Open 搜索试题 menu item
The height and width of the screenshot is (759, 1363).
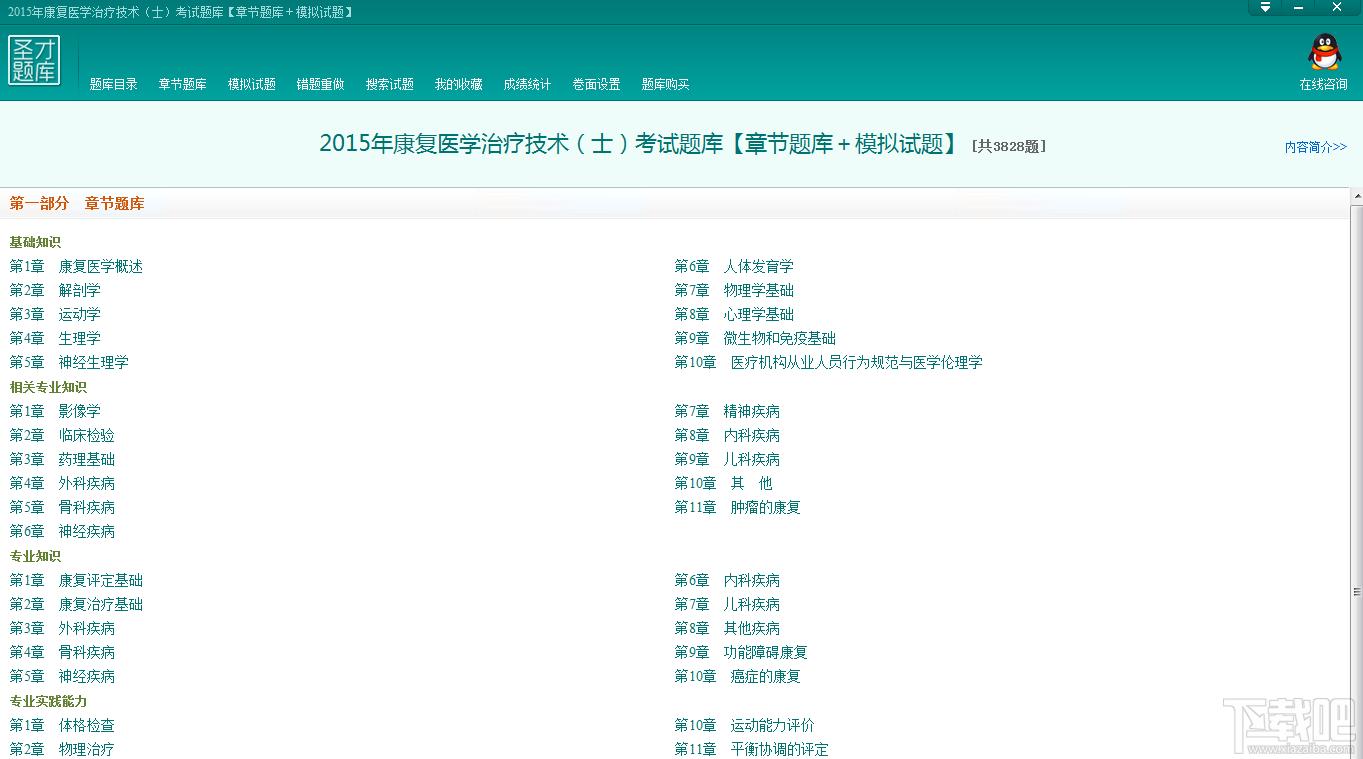(390, 84)
